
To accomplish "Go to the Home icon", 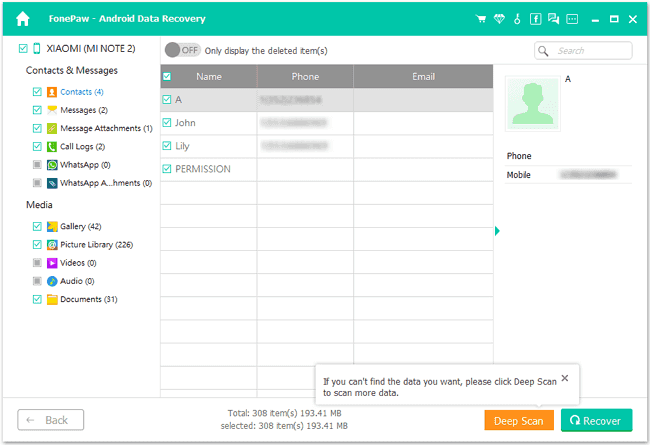I will coord(23,19).
